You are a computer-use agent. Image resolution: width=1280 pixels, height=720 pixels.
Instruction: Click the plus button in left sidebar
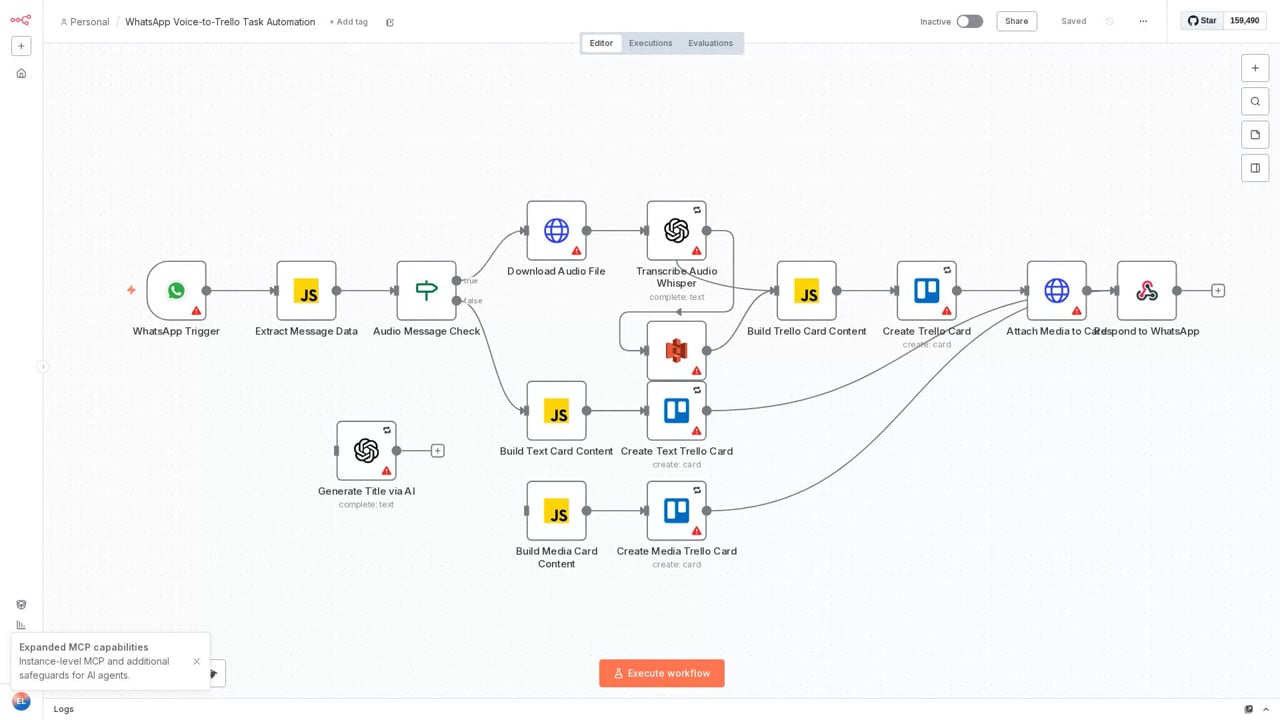coord(21,46)
